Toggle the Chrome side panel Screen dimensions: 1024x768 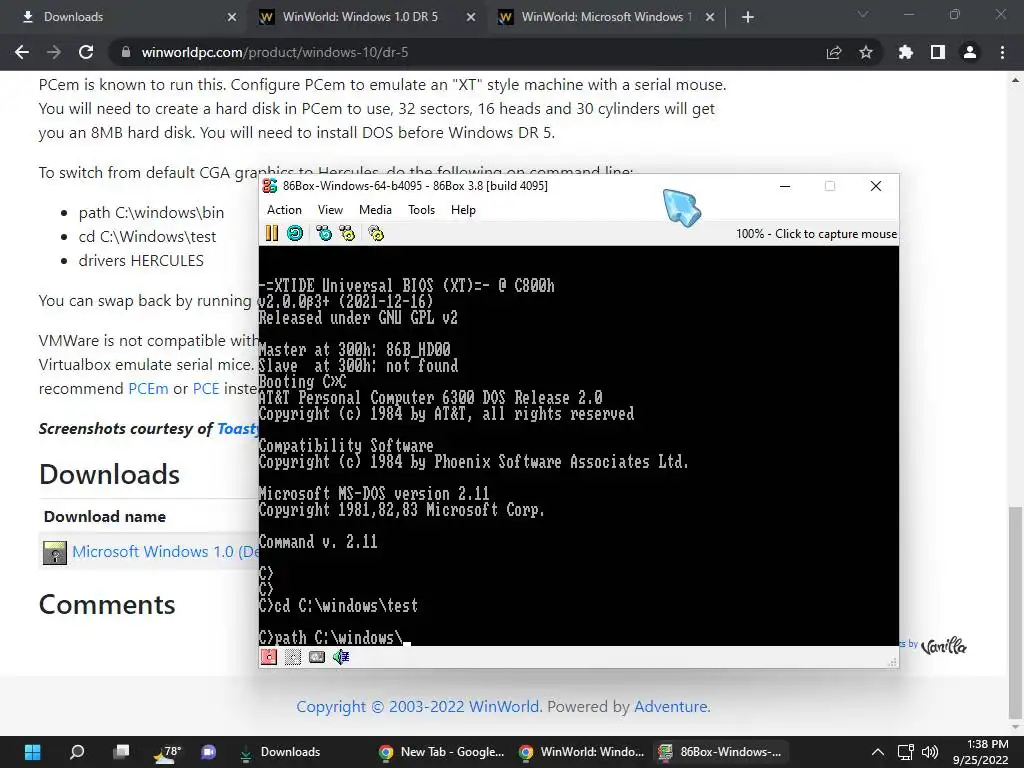938,52
